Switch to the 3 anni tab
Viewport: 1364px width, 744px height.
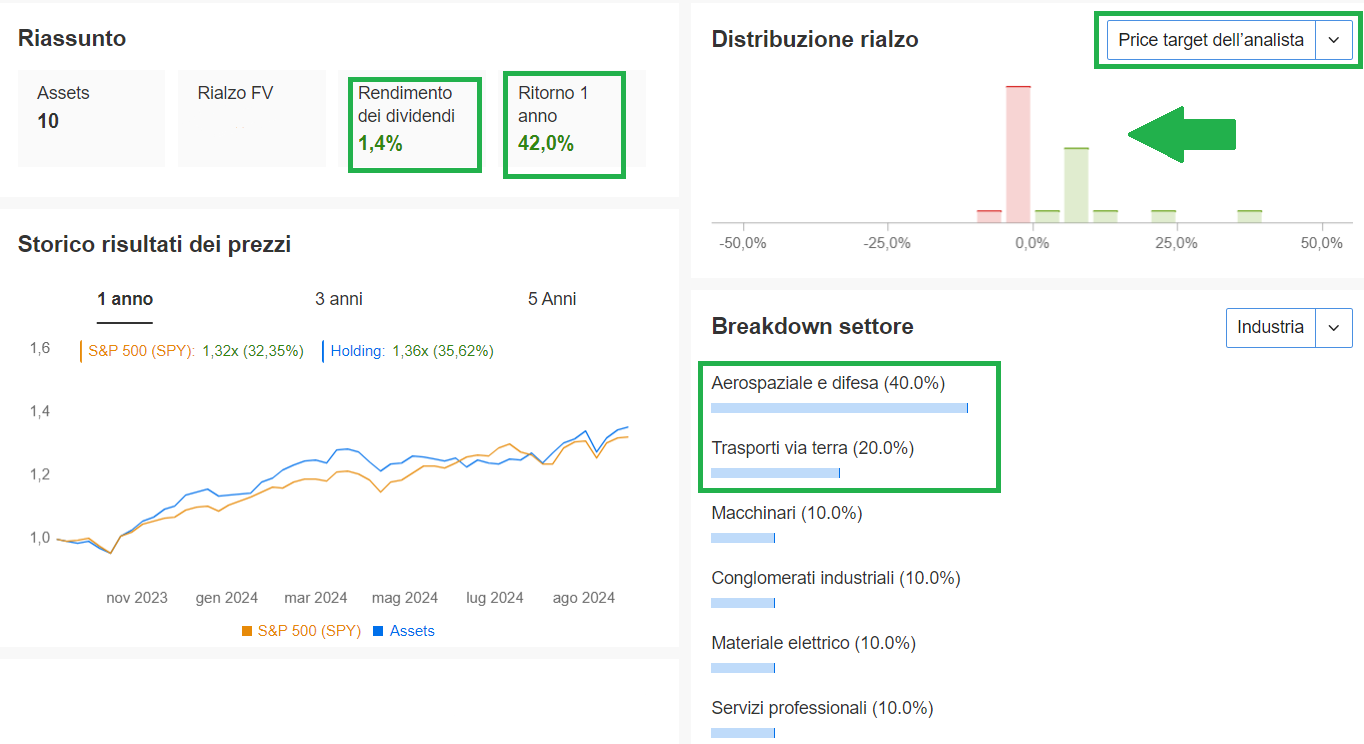coord(339,299)
